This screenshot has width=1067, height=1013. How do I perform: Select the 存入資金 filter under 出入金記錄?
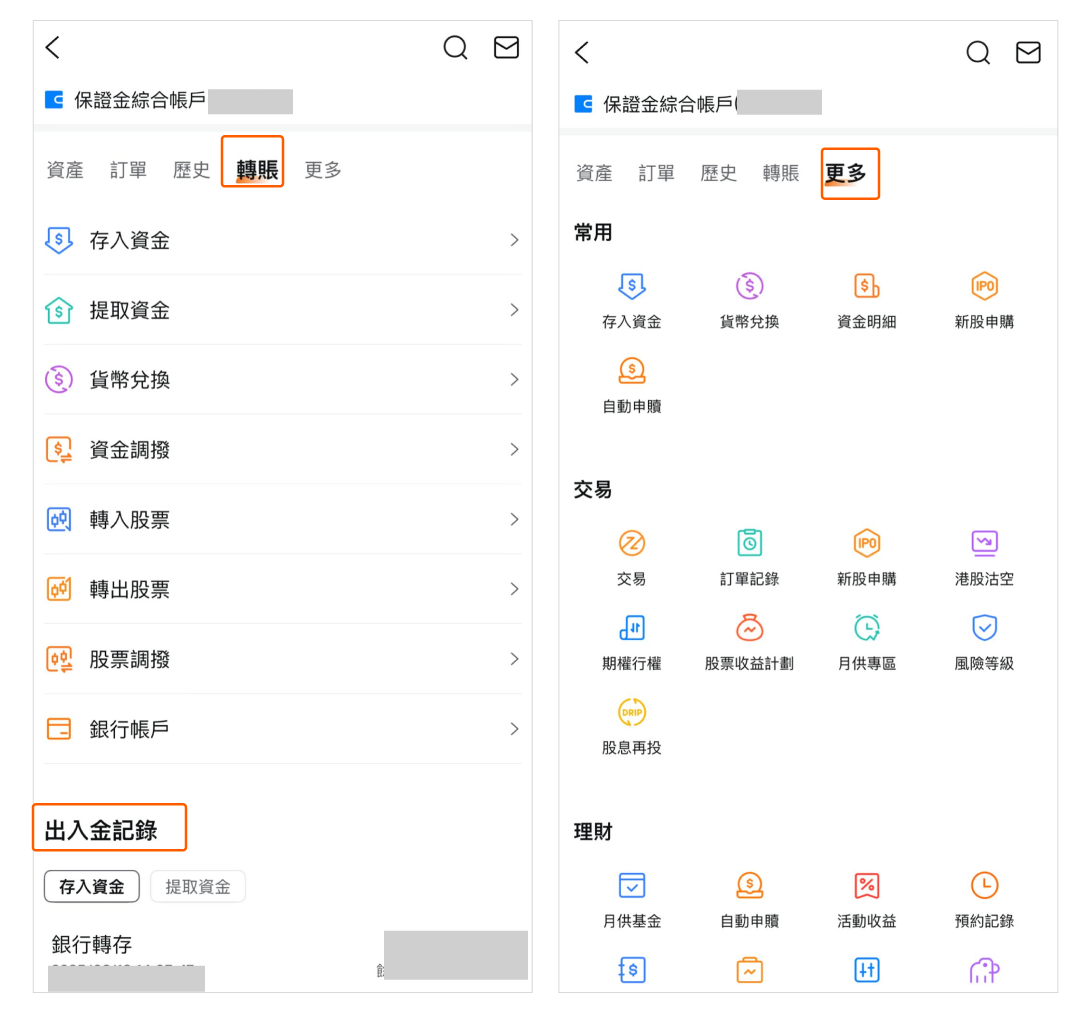click(x=92, y=887)
